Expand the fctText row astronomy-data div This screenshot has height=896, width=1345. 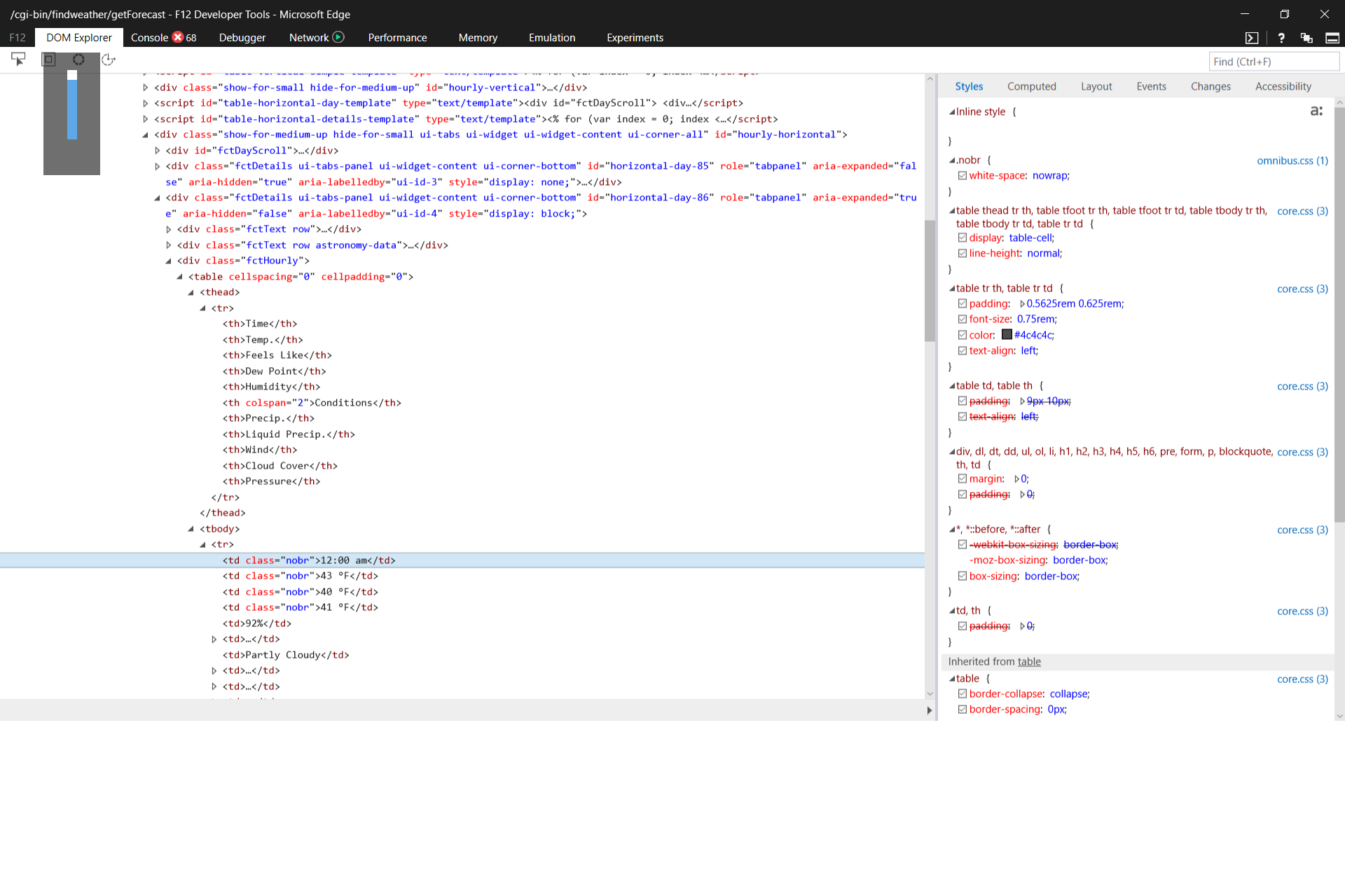[x=168, y=245]
